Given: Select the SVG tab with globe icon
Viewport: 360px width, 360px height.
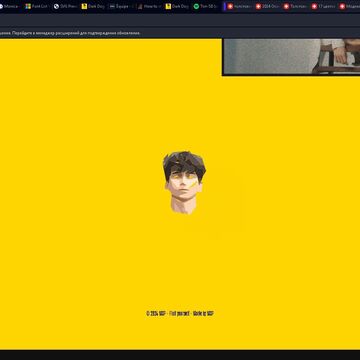Looking at the screenshot, I should 65,6.
